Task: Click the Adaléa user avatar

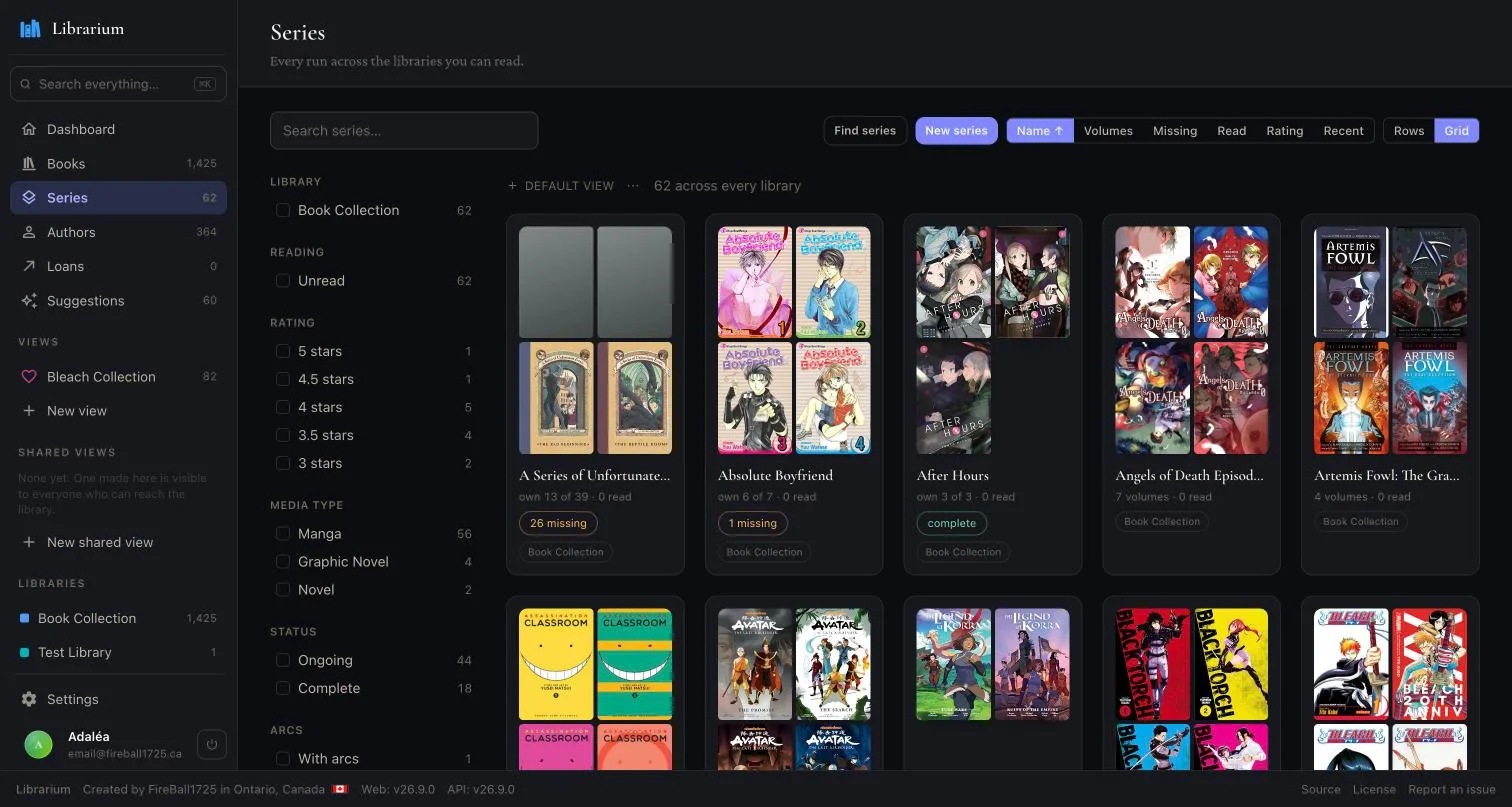Action: tap(38, 744)
